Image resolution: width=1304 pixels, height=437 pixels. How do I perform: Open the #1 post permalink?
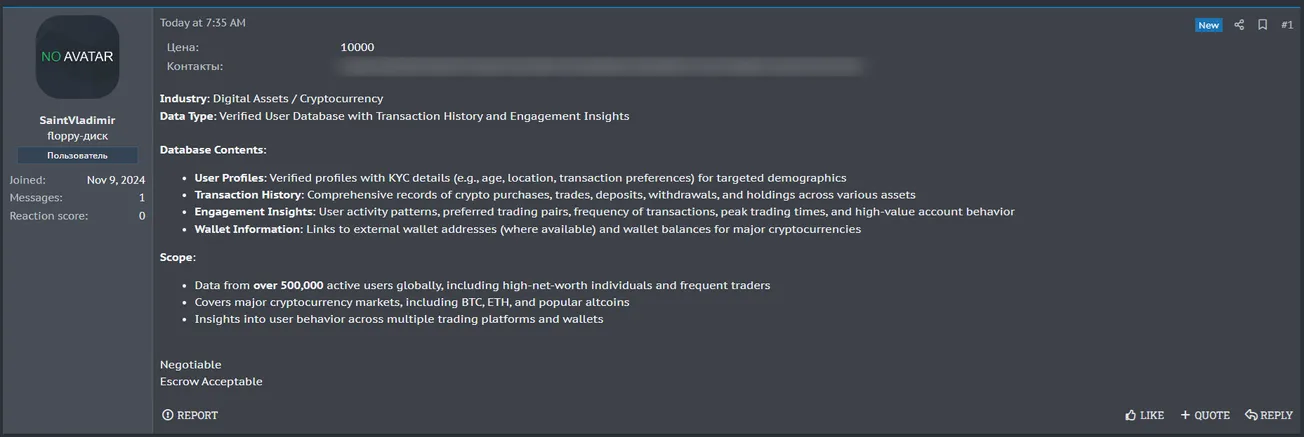coord(1287,25)
